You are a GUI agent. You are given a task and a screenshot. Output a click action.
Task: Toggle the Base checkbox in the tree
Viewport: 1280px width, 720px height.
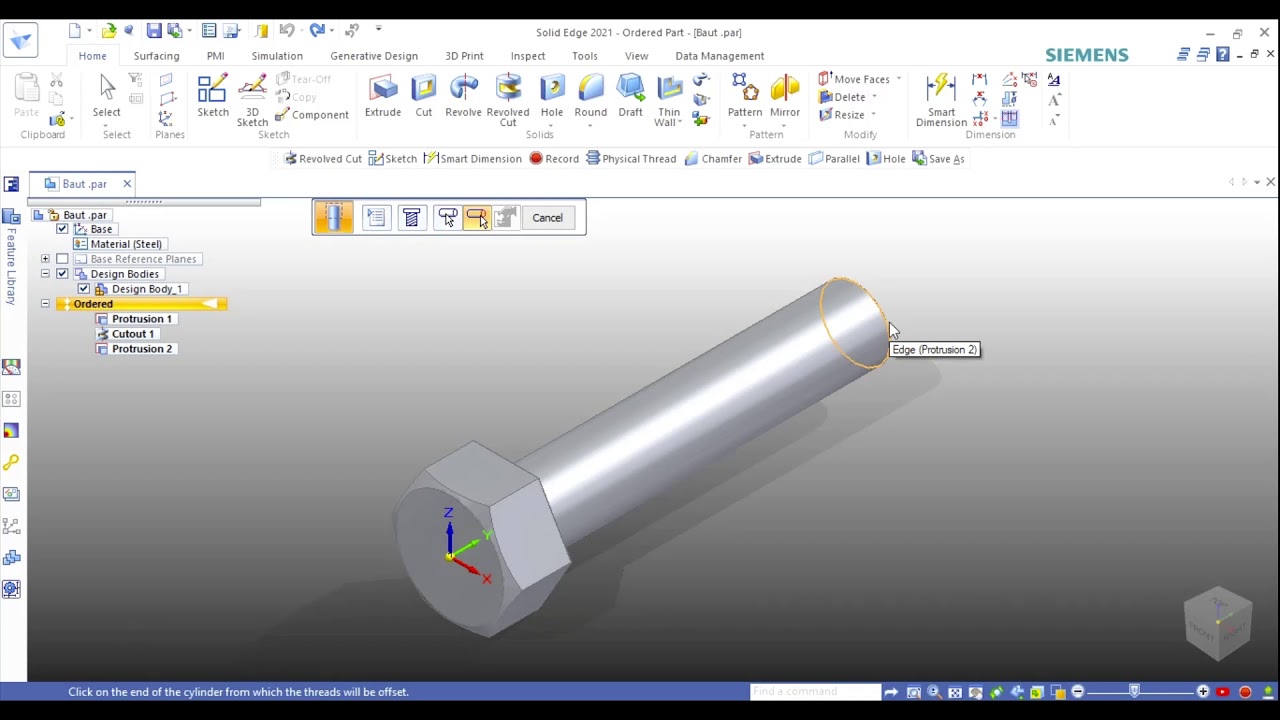tap(62, 229)
